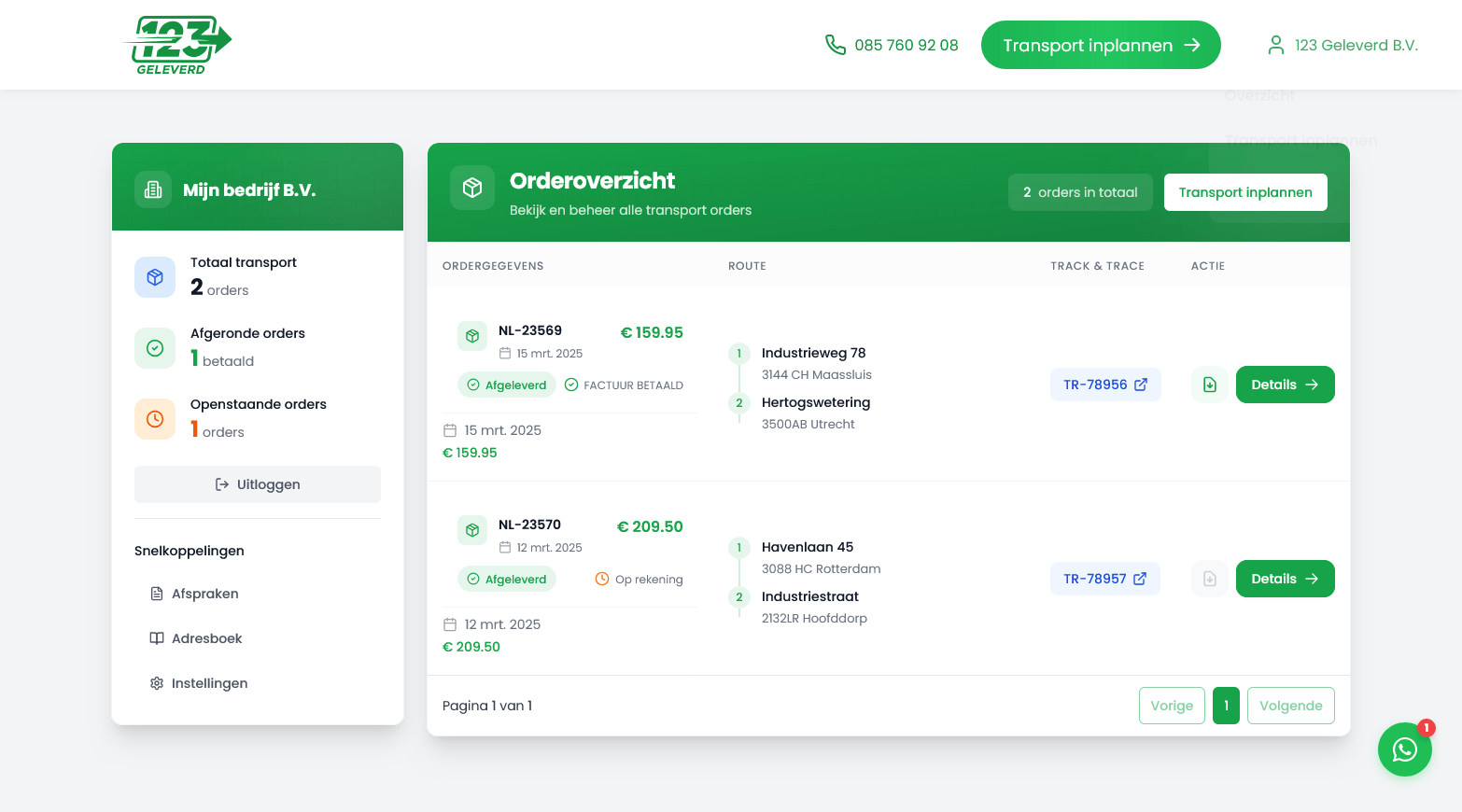Image resolution: width=1462 pixels, height=812 pixels.
Task: Click the Industrieweg 78 address
Action: (814, 353)
